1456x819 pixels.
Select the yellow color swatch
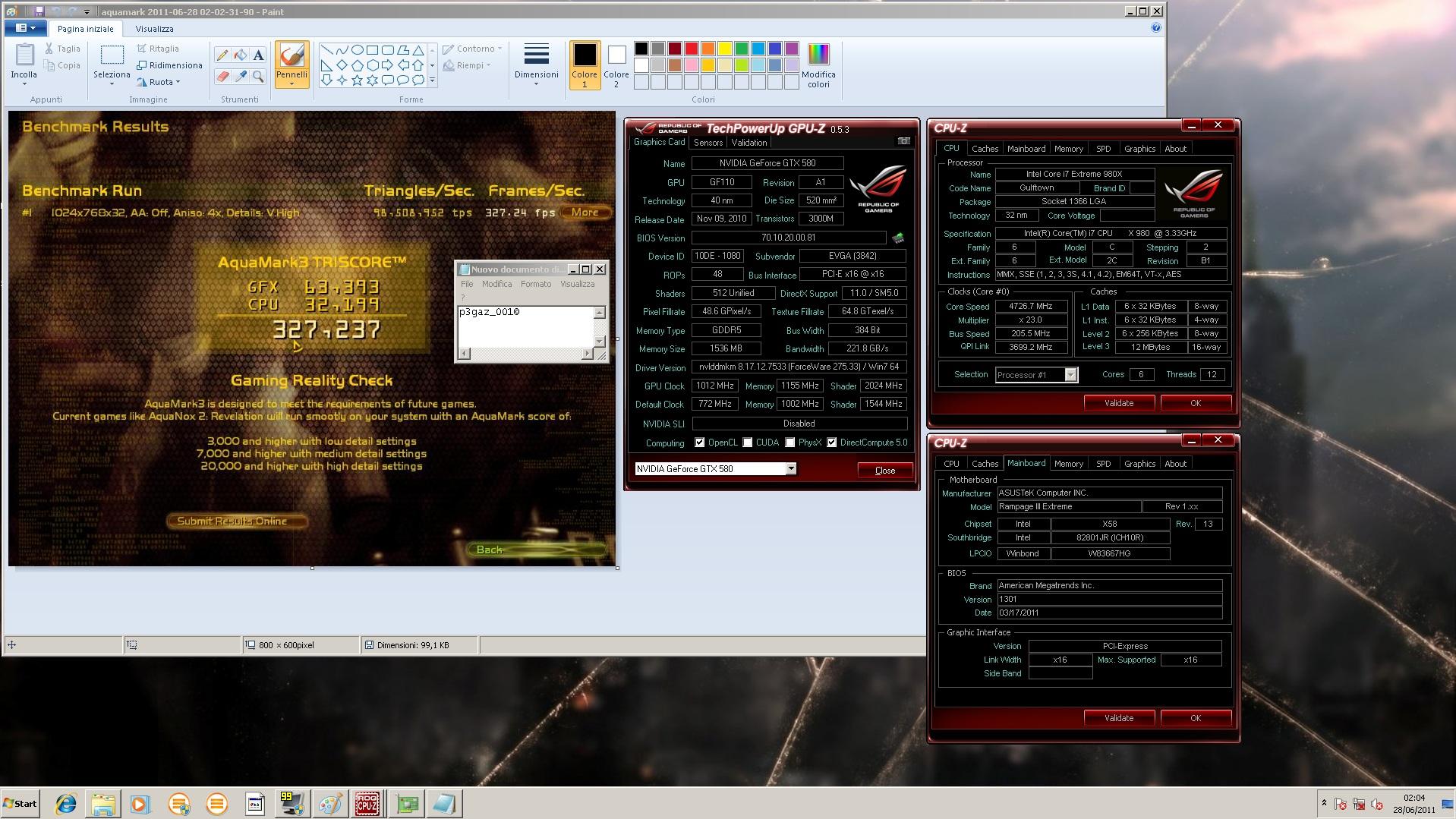724,49
